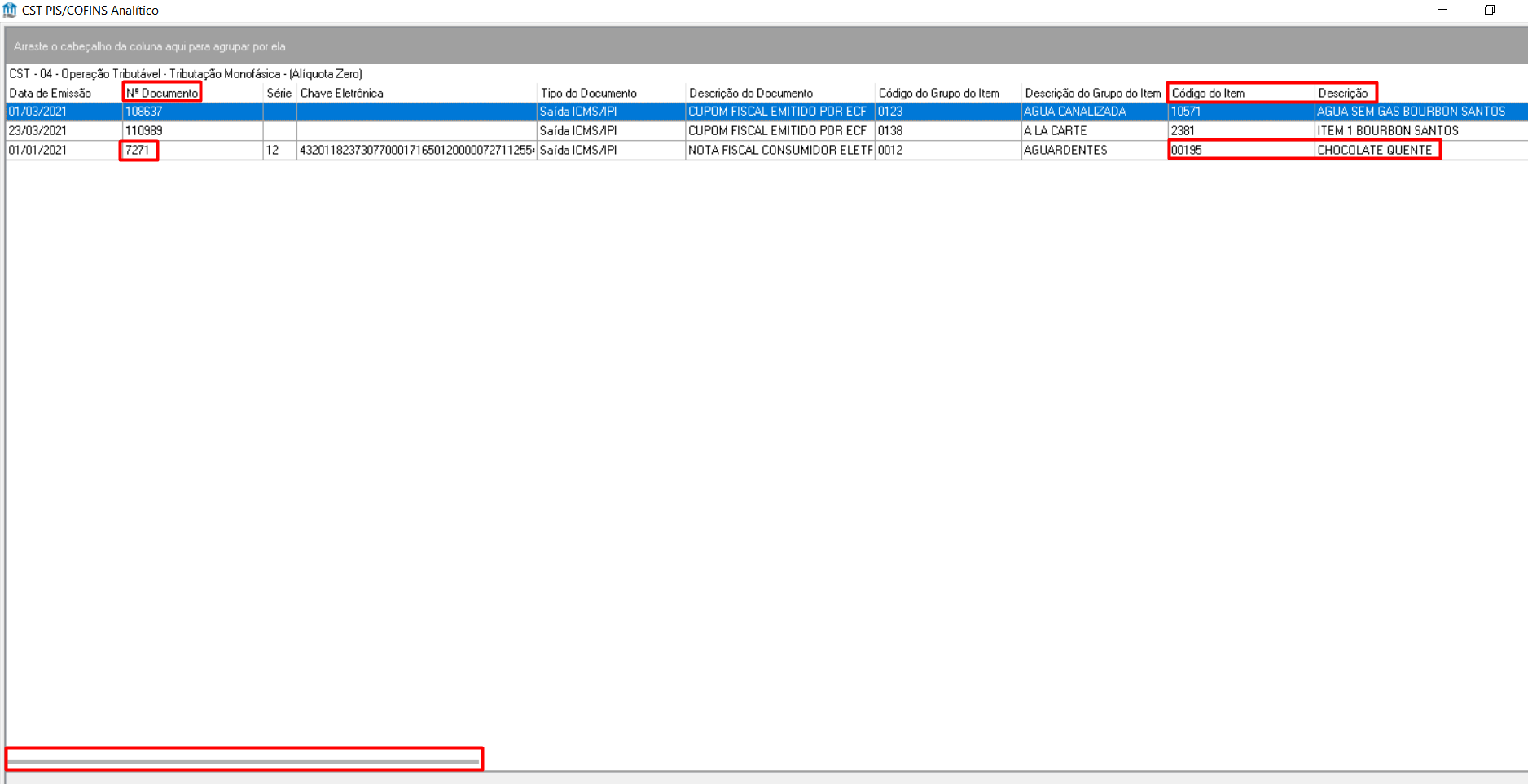1528x784 pixels.
Task: Select the electronic key starting with 4320118237
Action: [417, 150]
